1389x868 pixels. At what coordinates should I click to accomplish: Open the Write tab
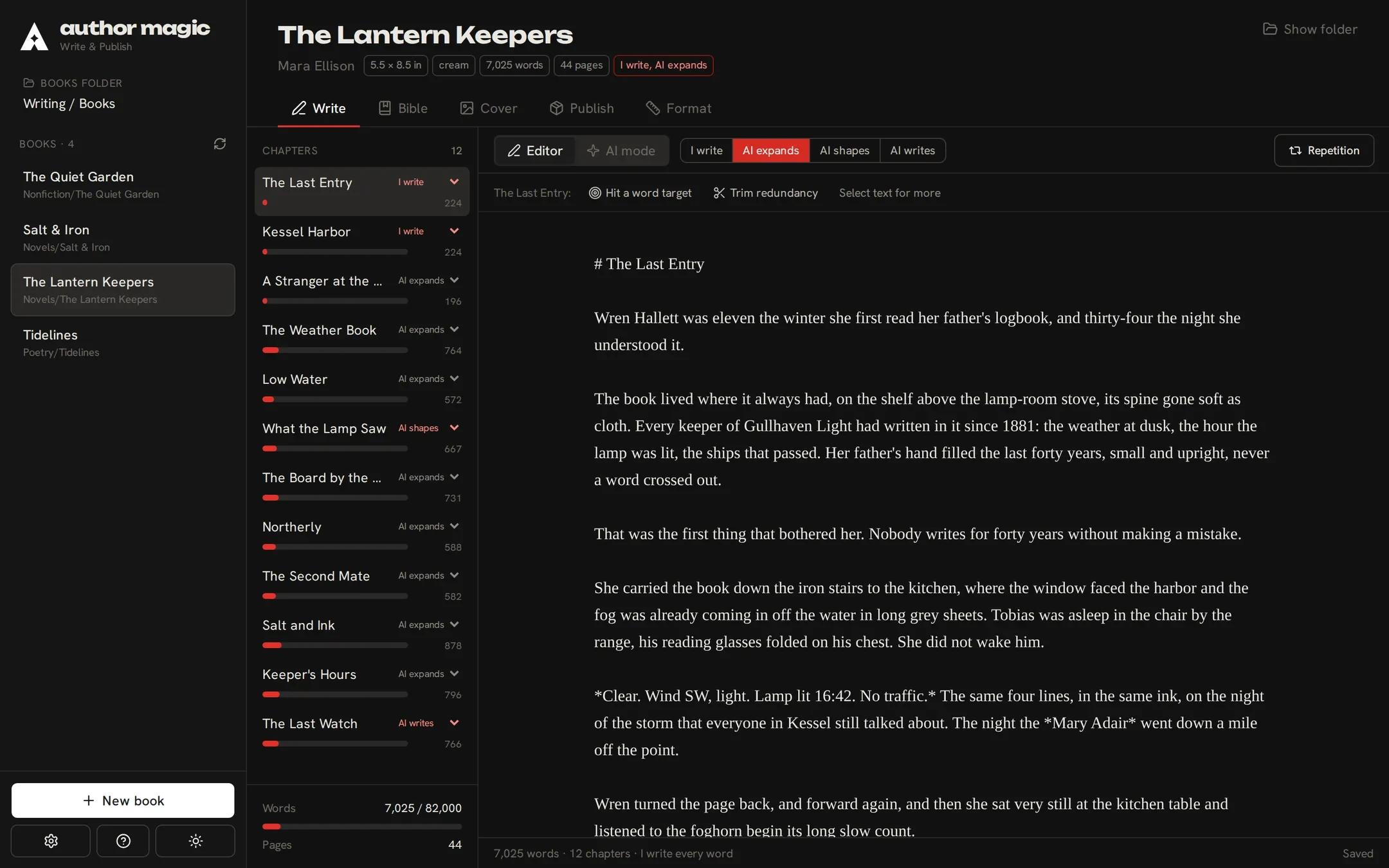[318, 108]
